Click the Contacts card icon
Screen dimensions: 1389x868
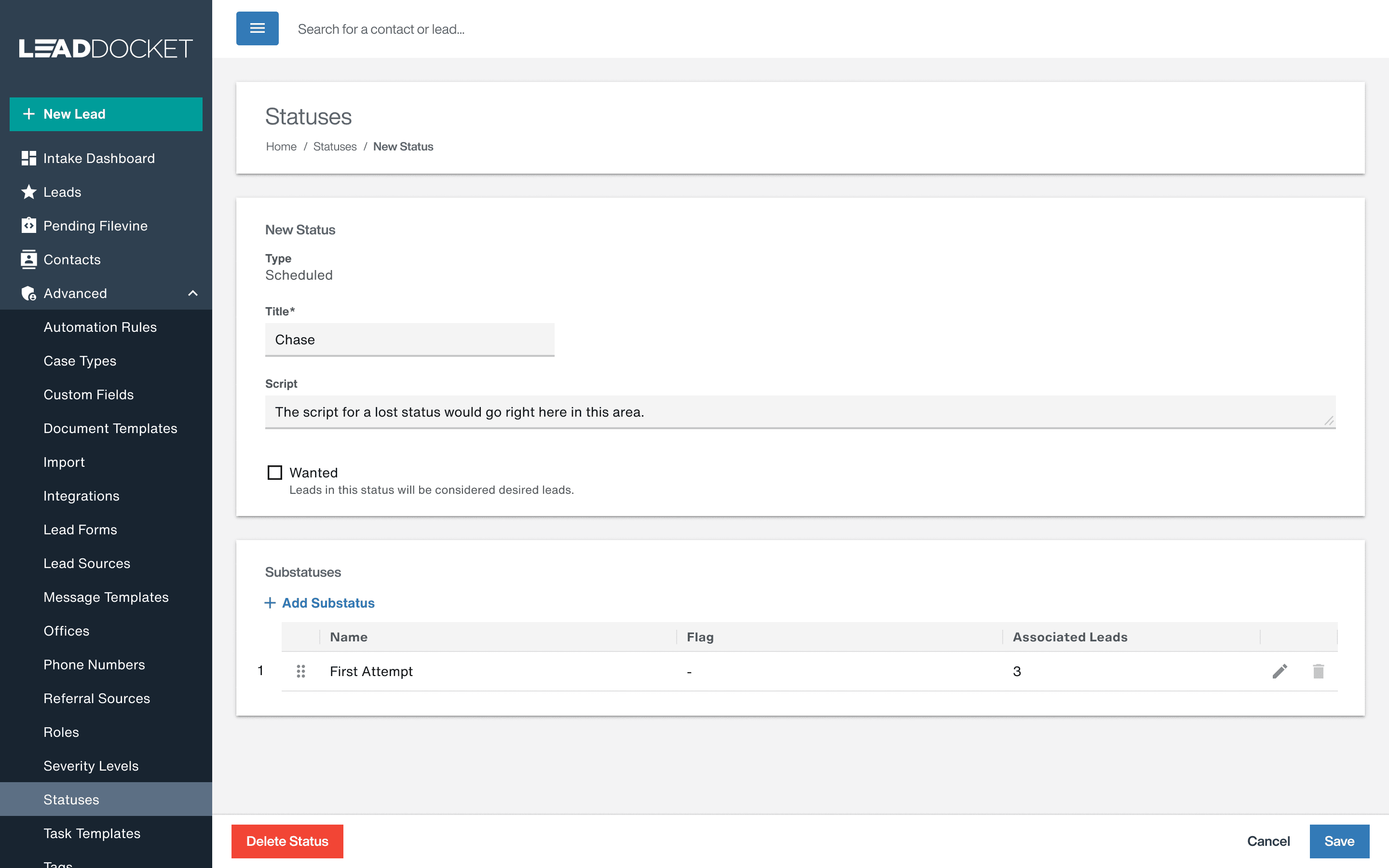[29, 259]
